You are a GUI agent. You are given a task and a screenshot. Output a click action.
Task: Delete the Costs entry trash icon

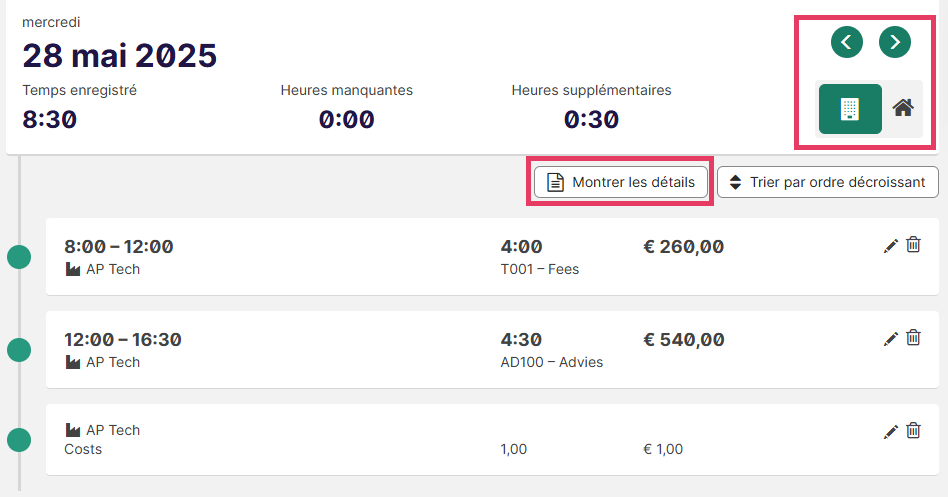point(914,430)
